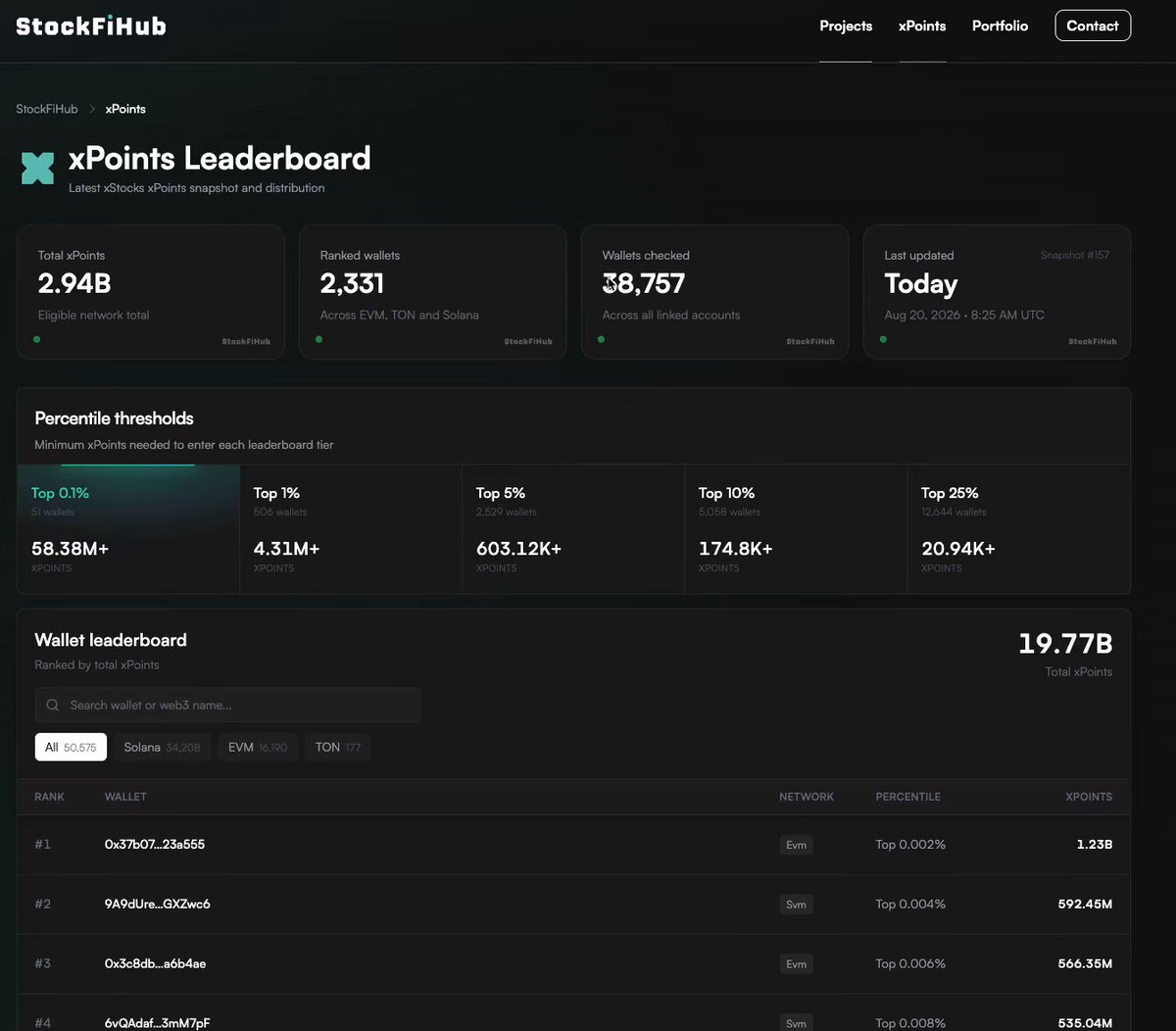Open wallet 0x37b07...23a555
This screenshot has width=1176, height=1031.
(x=155, y=844)
